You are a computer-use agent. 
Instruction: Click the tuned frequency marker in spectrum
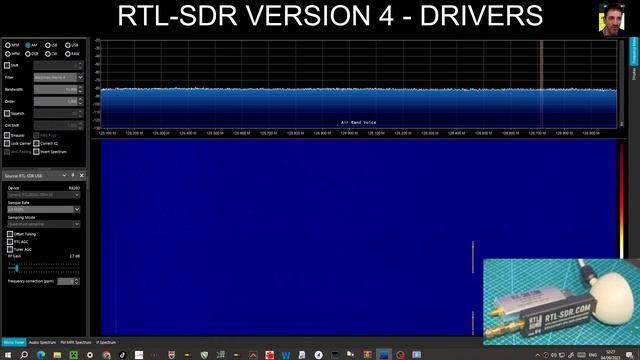point(542,84)
